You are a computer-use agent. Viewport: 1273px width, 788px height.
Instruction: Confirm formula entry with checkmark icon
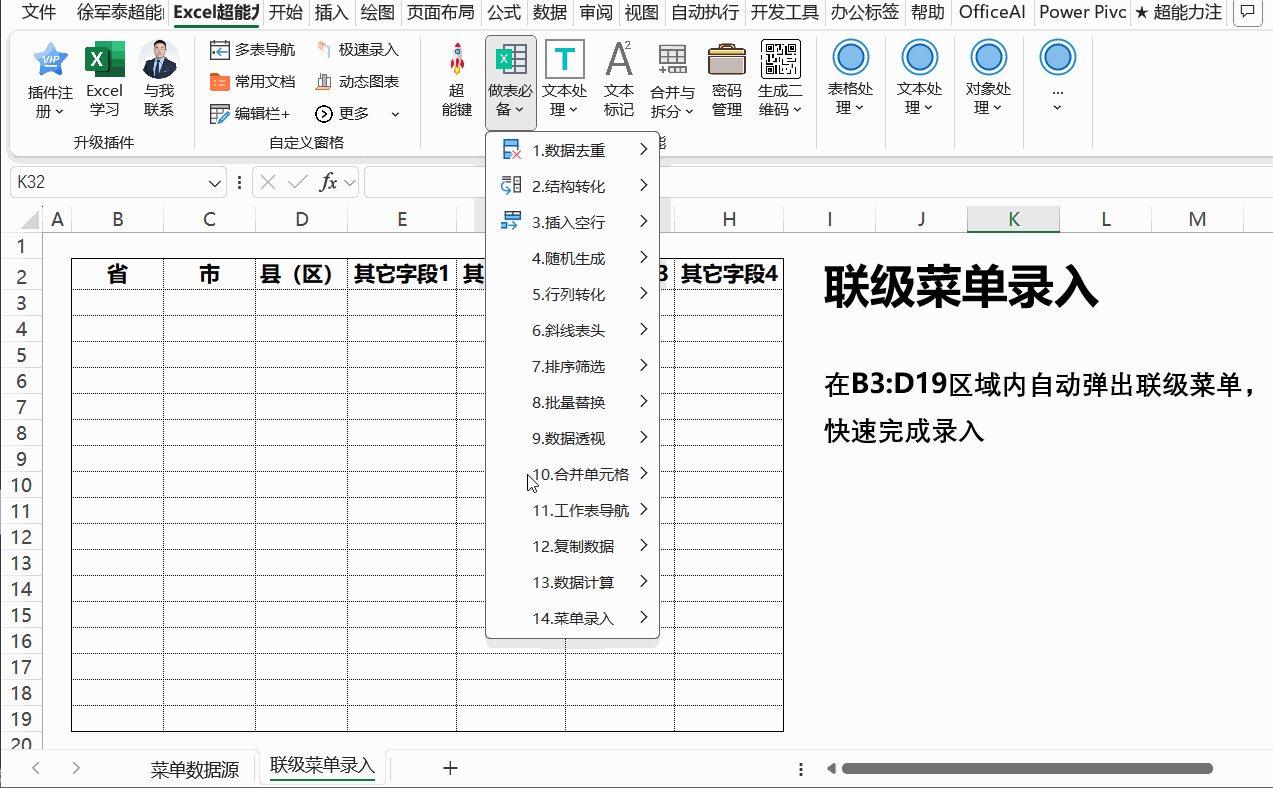coord(297,183)
